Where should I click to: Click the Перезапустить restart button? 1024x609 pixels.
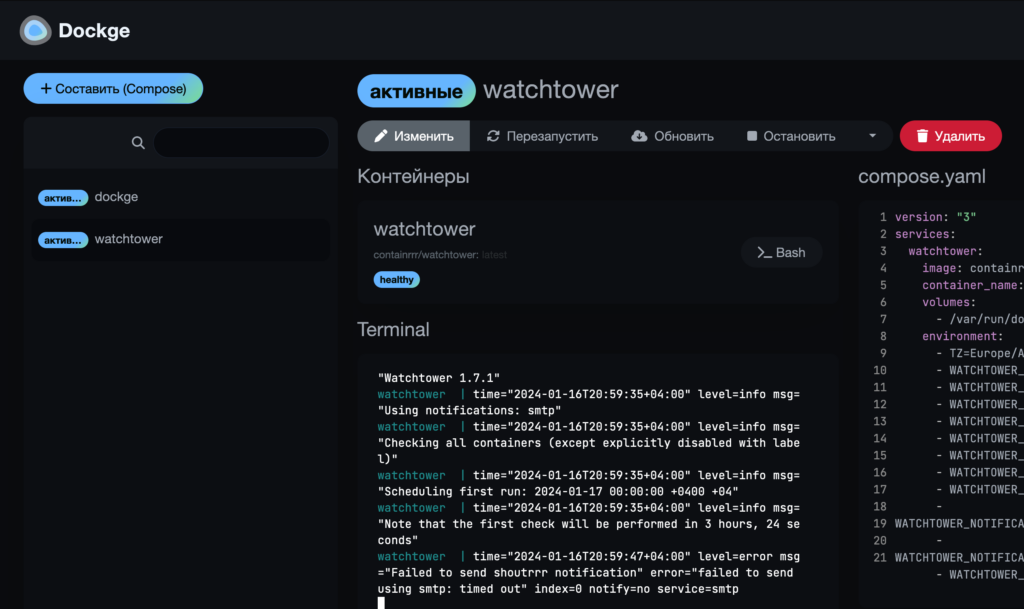click(542, 136)
